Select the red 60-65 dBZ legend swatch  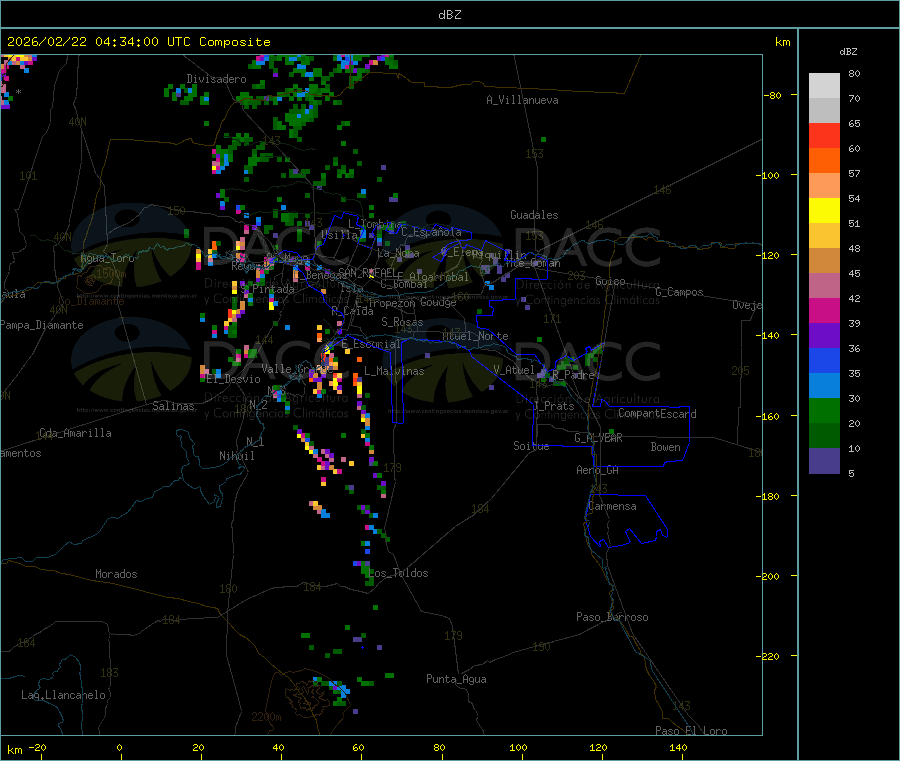(824, 136)
